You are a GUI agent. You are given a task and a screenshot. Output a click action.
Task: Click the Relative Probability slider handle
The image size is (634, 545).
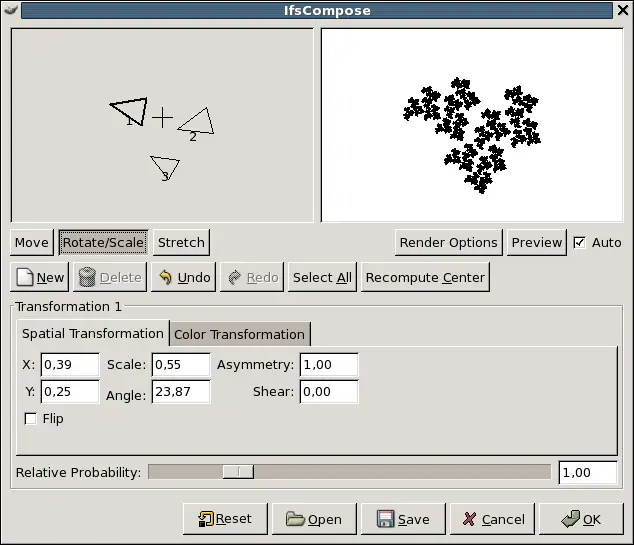237,472
